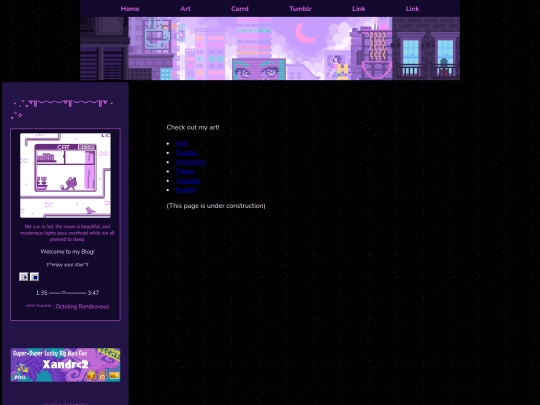Click the 'Octoling Rendezvous' now playing title
The width and height of the screenshot is (540, 405).
pos(82,307)
